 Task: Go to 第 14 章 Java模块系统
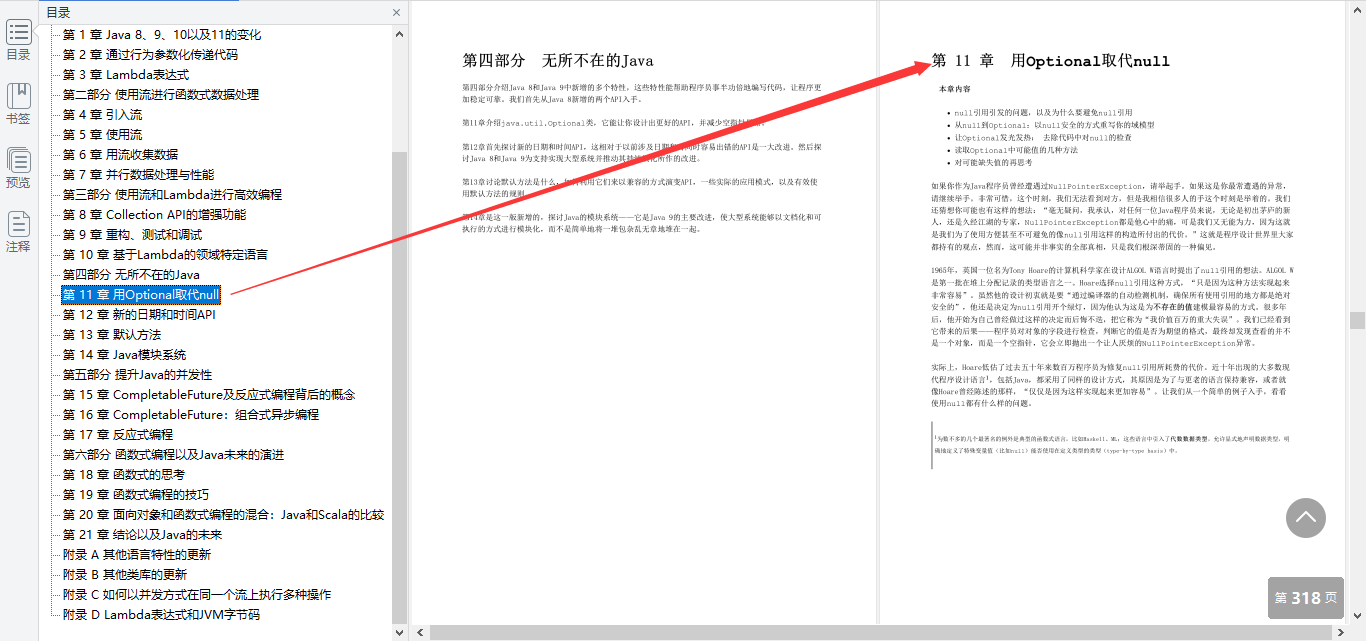pyautogui.click(x=124, y=354)
